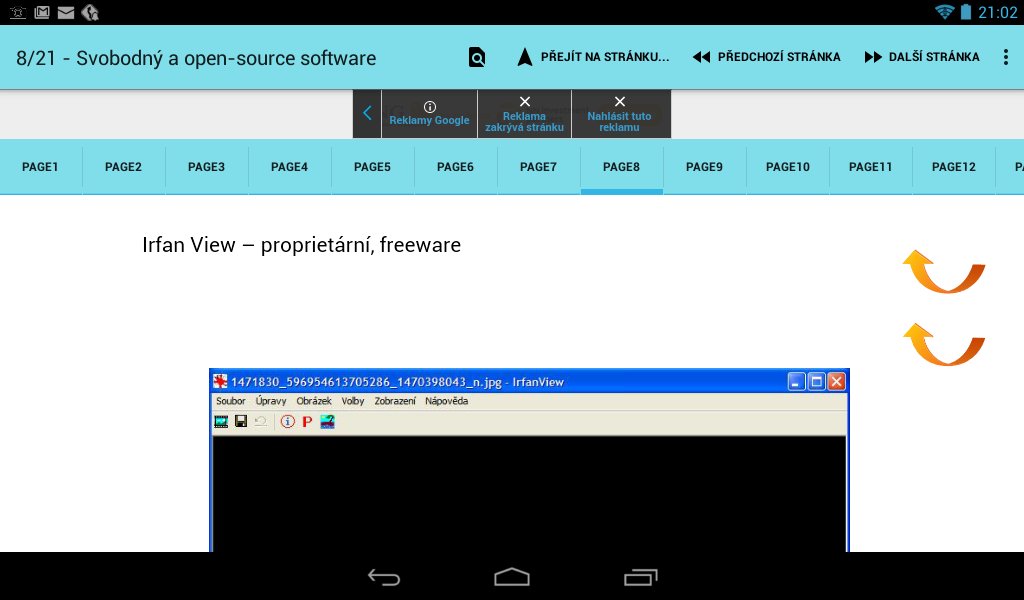Tap the Android back navigation button
Image resolution: width=1024 pixels, height=600 pixels.
coord(384,577)
